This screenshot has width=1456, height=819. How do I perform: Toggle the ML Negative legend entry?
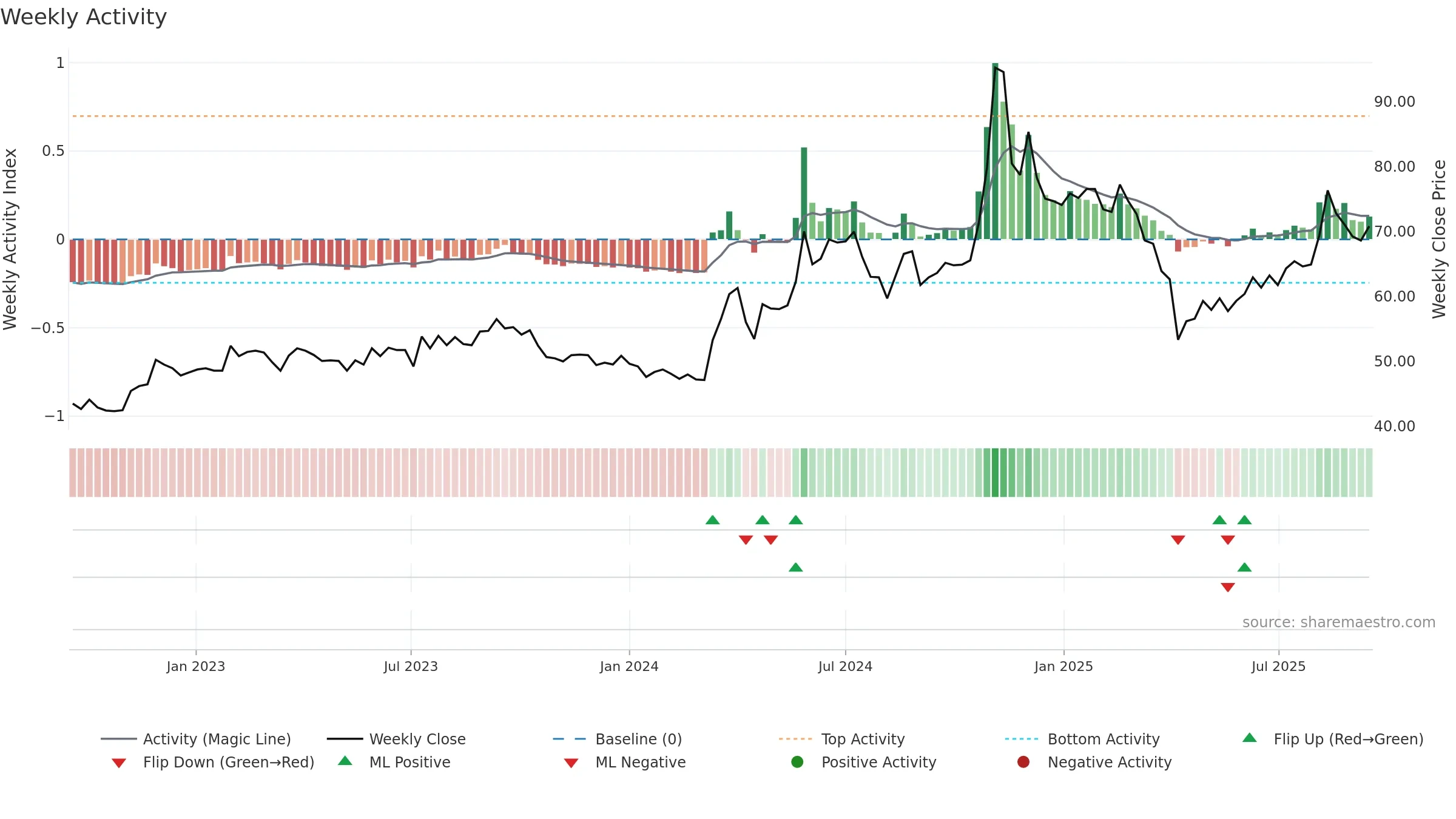(x=624, y=762)
